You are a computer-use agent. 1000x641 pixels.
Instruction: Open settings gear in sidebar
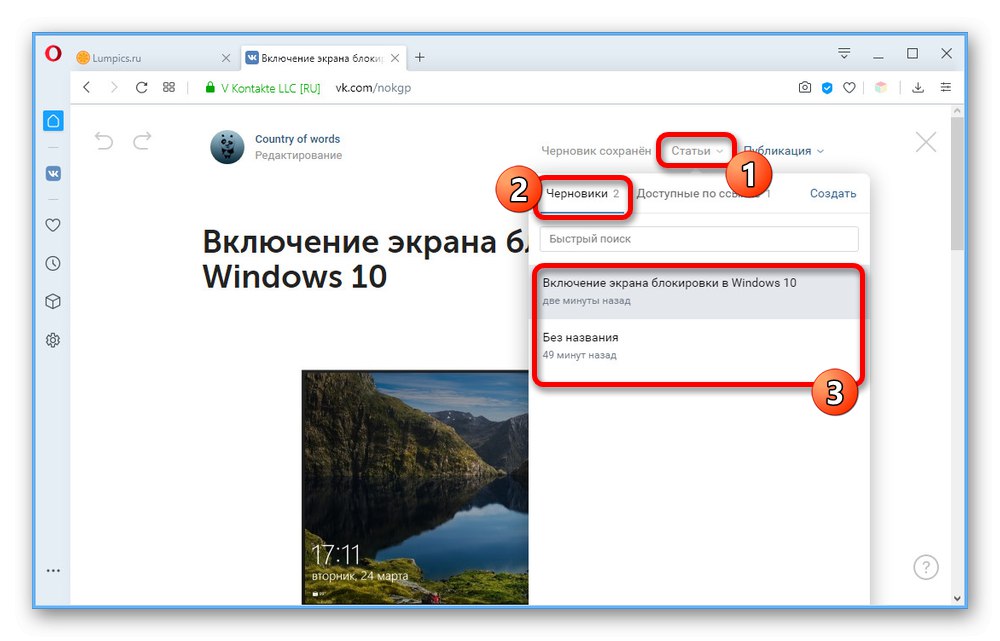pos(54,340)
